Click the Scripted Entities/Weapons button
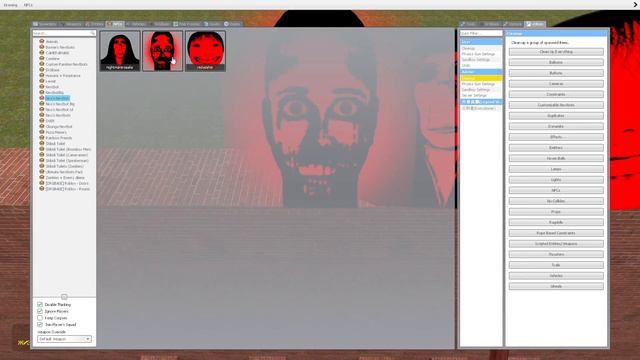 coord(556,244)
